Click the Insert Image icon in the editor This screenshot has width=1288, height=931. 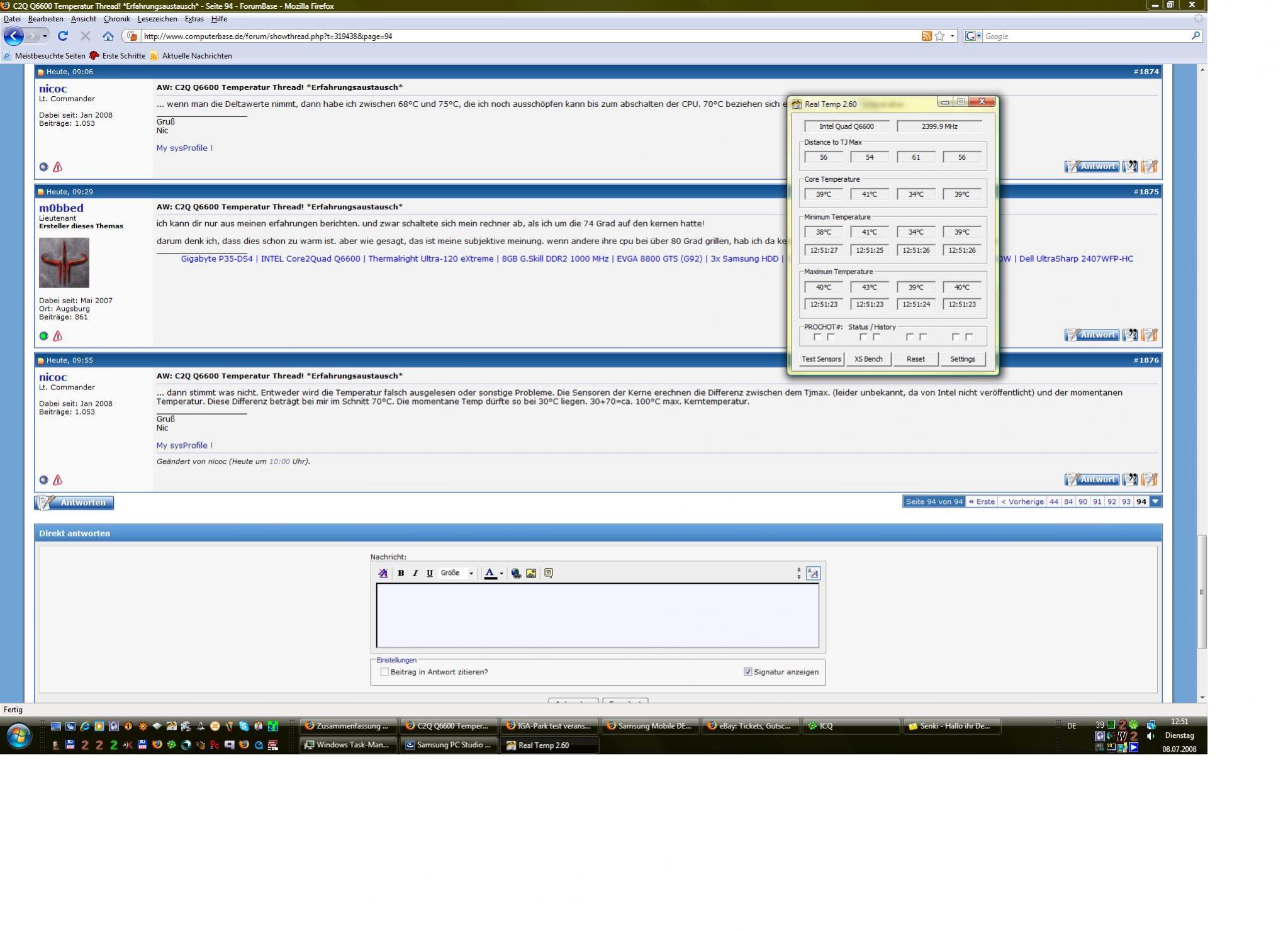pyautogui.click(x=531, y=573)
